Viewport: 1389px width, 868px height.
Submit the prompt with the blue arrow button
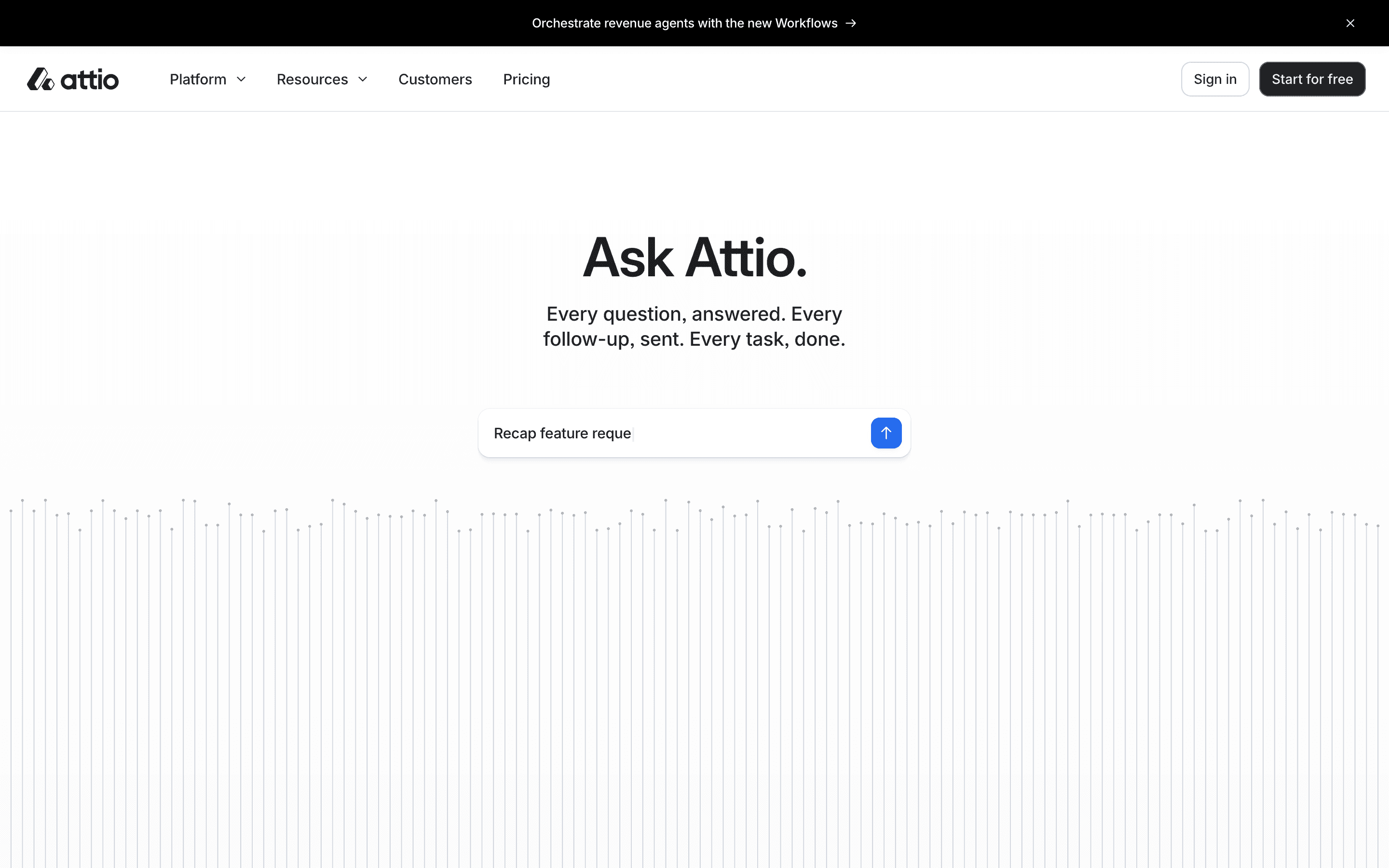click(885, 433)
